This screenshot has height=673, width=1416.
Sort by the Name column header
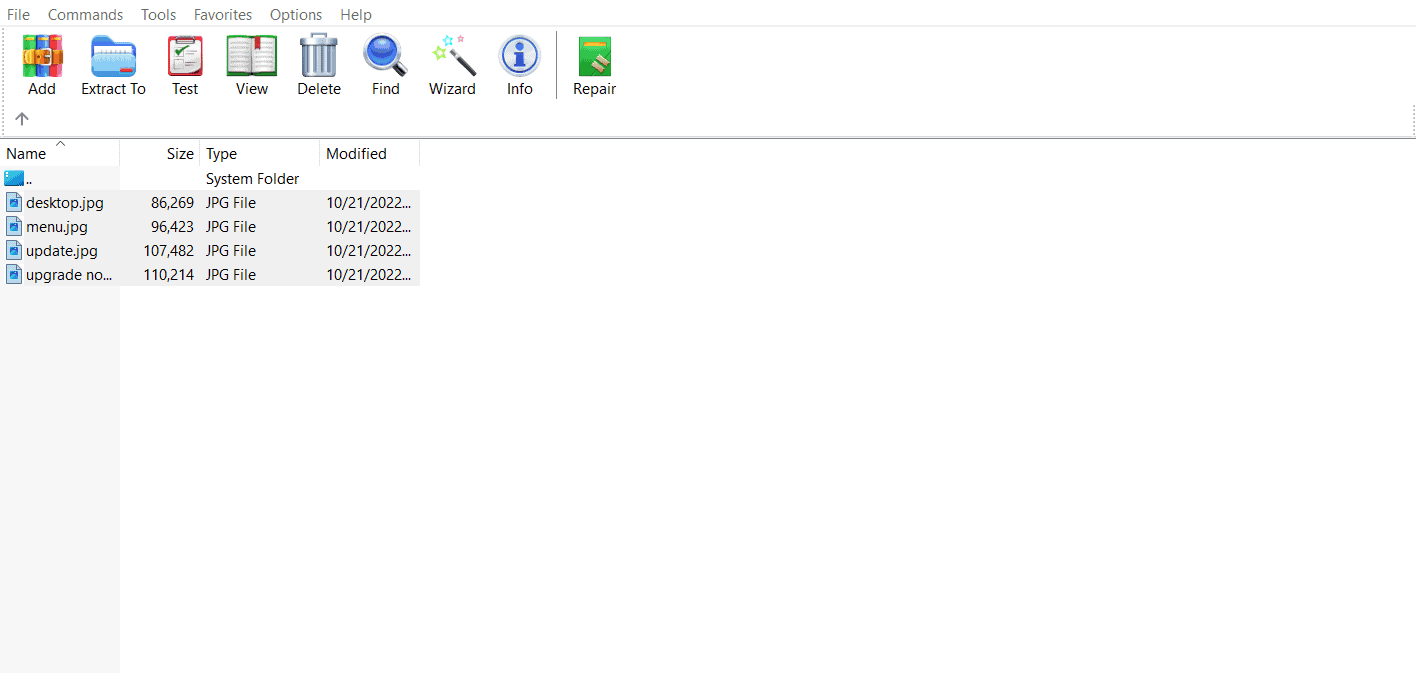point(60,154)
